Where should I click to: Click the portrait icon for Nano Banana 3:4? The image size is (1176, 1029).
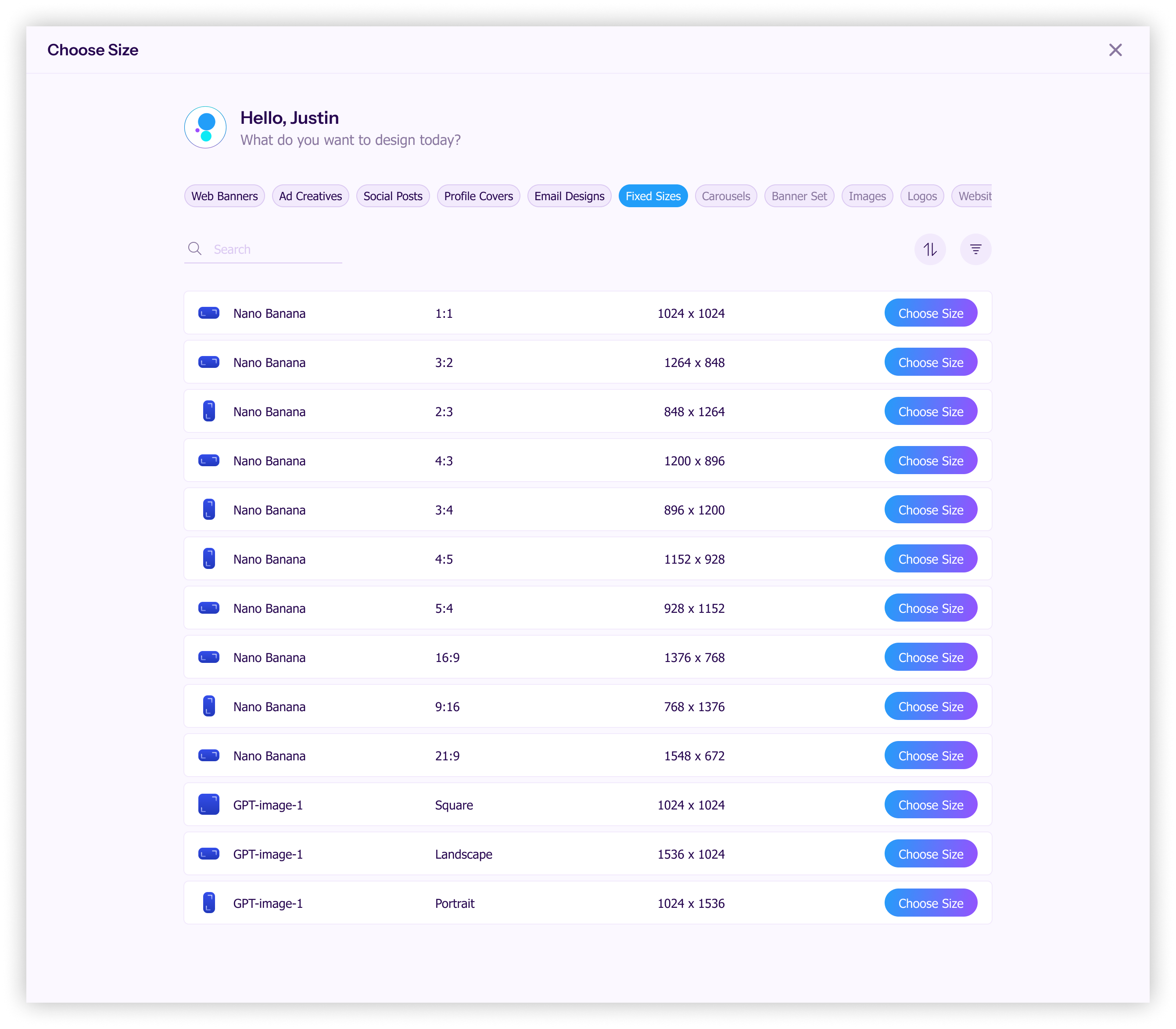coord(209,509)
